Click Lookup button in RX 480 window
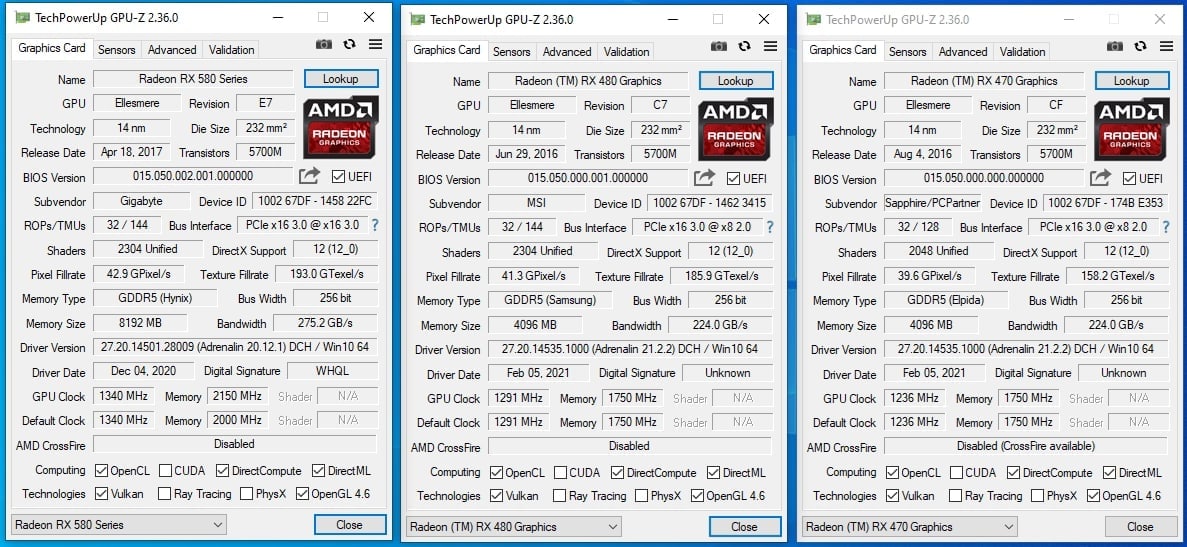The width and height of the screenshot is (1187, 547). tap(736, 81)
